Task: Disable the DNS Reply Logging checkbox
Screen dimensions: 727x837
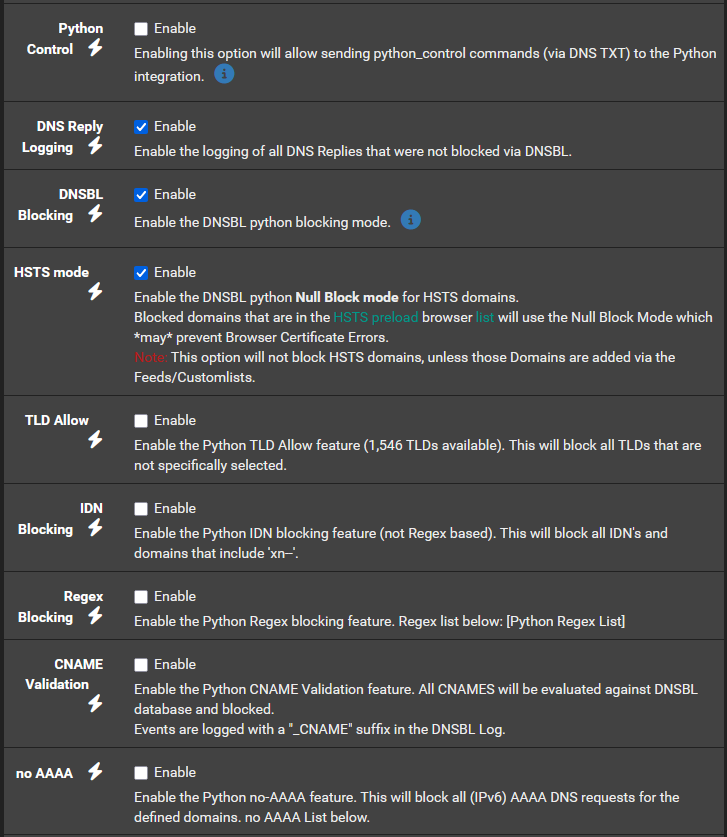Action: click(x=141, y=127)
